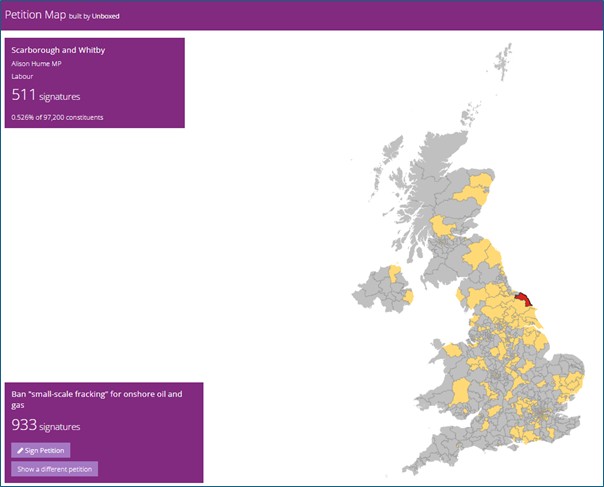604x487 pixels.
Task: Open the Unboxed link in header
Action: pyautogui.click(x=106, y=16)
